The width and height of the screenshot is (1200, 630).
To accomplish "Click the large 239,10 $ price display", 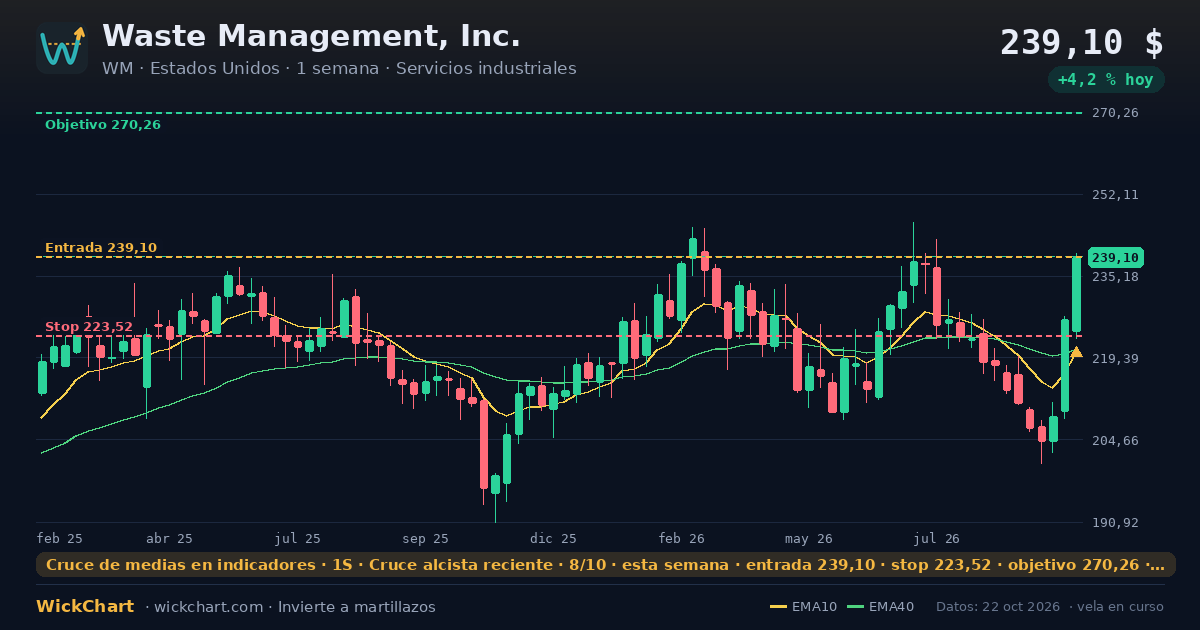I will pos(1082,42).
